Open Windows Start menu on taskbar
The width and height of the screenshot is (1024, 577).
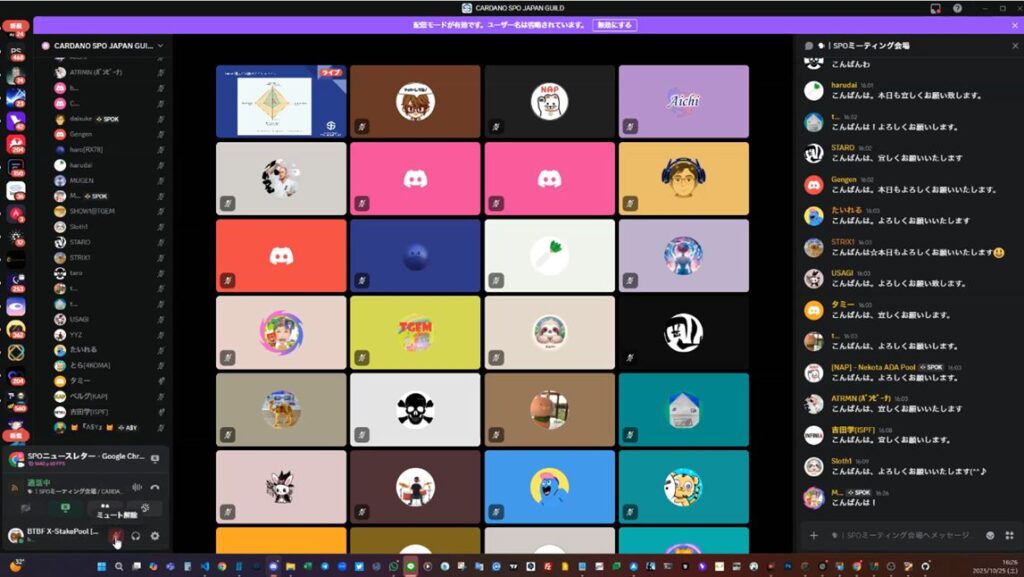(x=101, y=567)
